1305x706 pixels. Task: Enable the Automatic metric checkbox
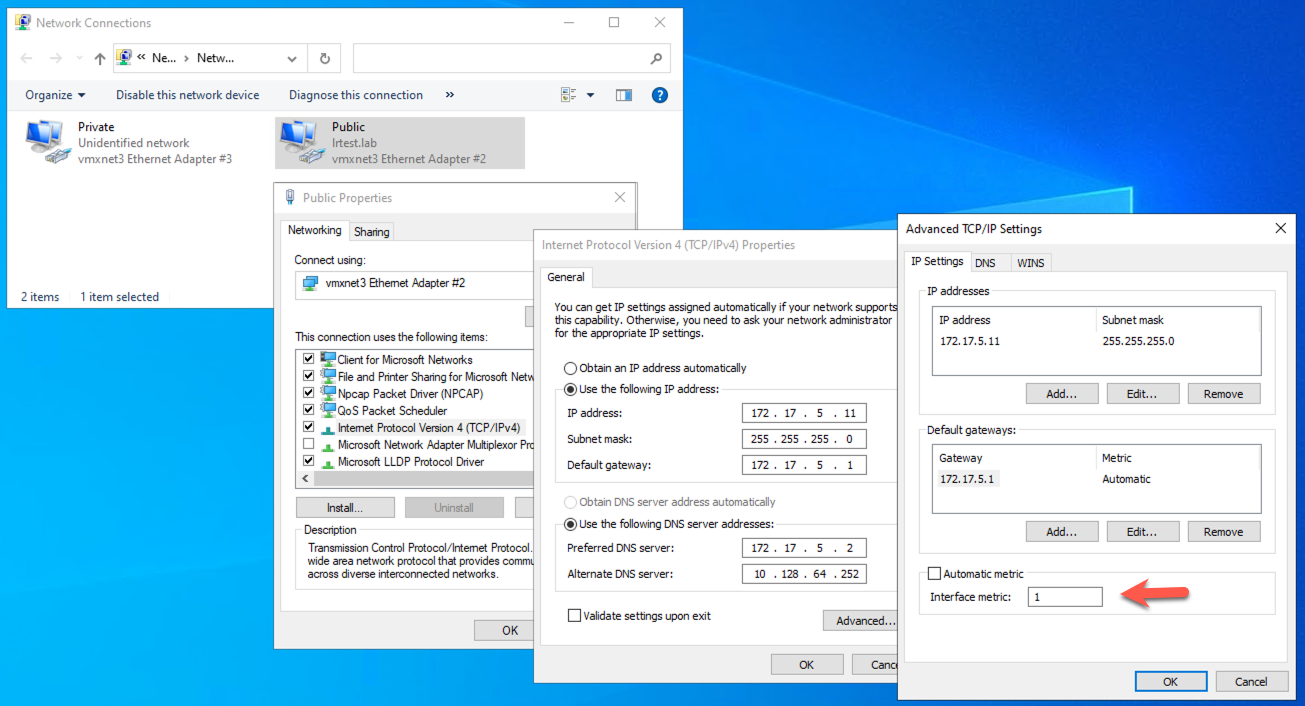coord(935,574)
